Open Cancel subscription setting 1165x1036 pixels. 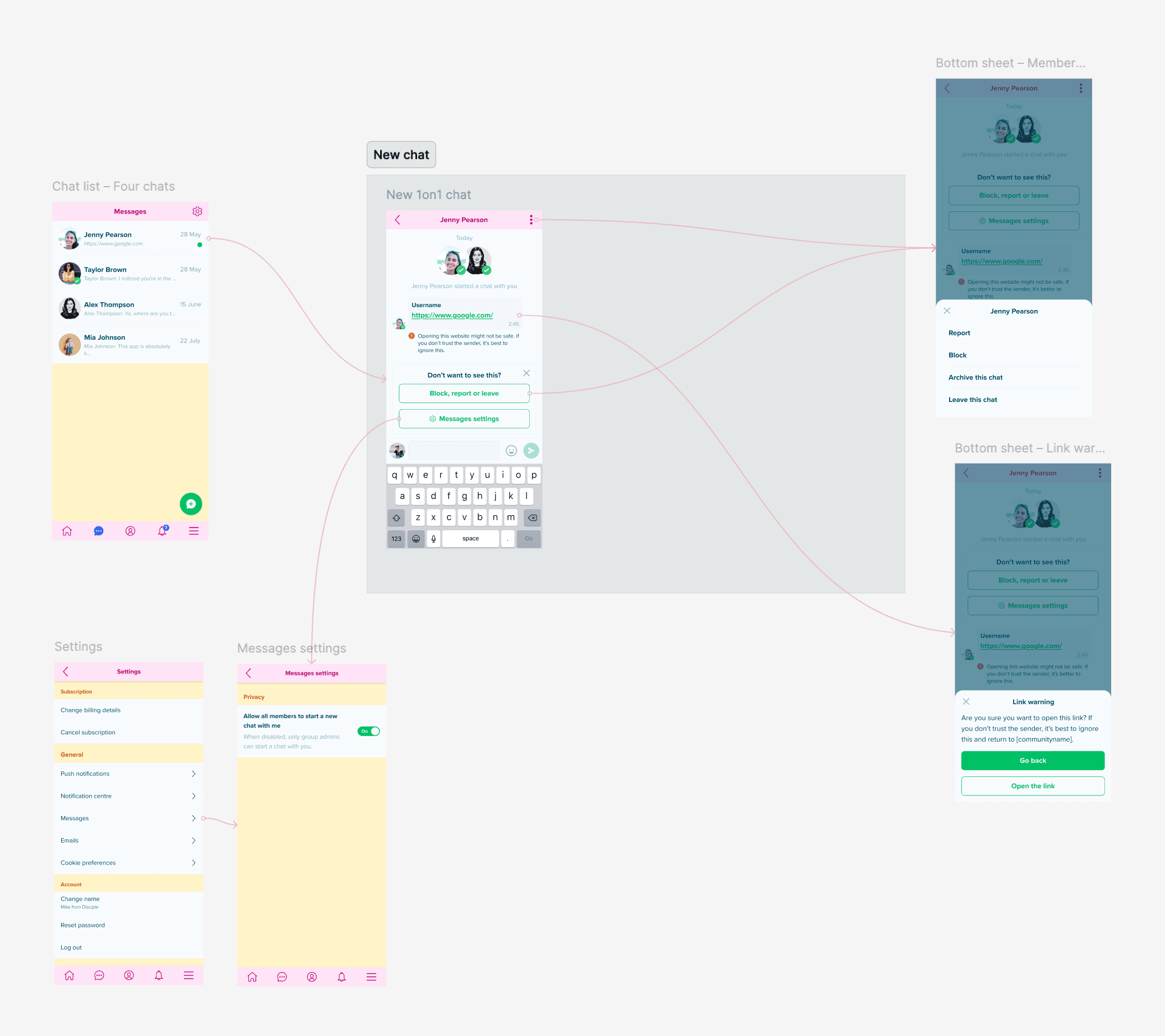tap(129, 733)
